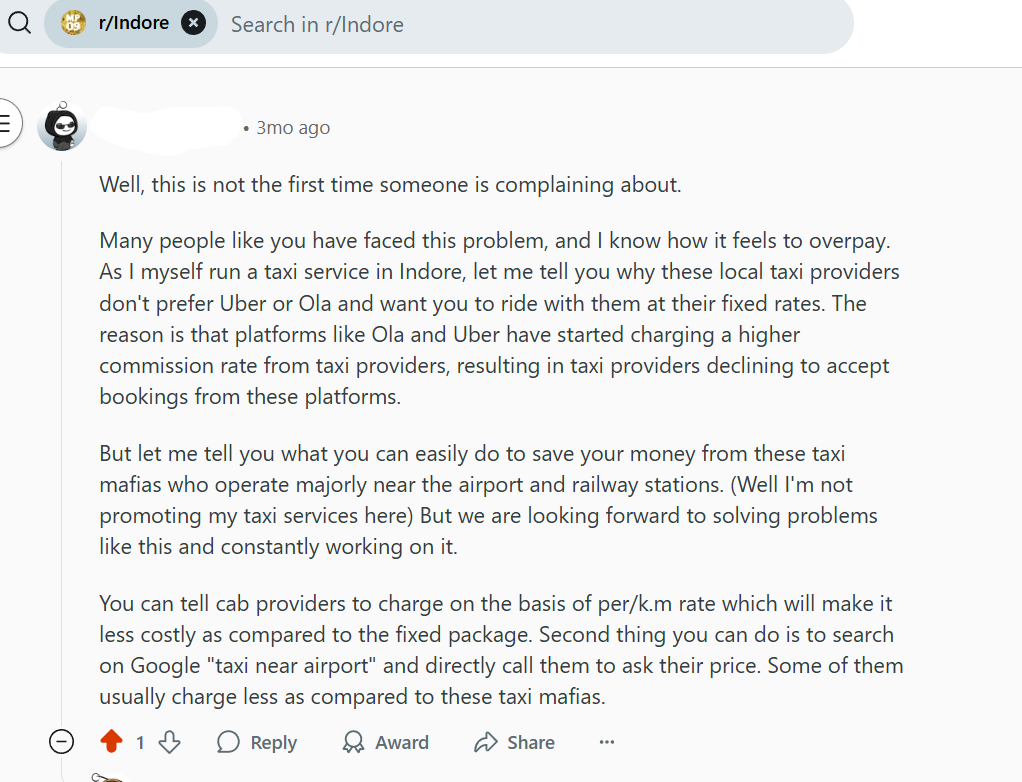
Task: Open the commenter's sunglasses avatar
Action: 62,126
